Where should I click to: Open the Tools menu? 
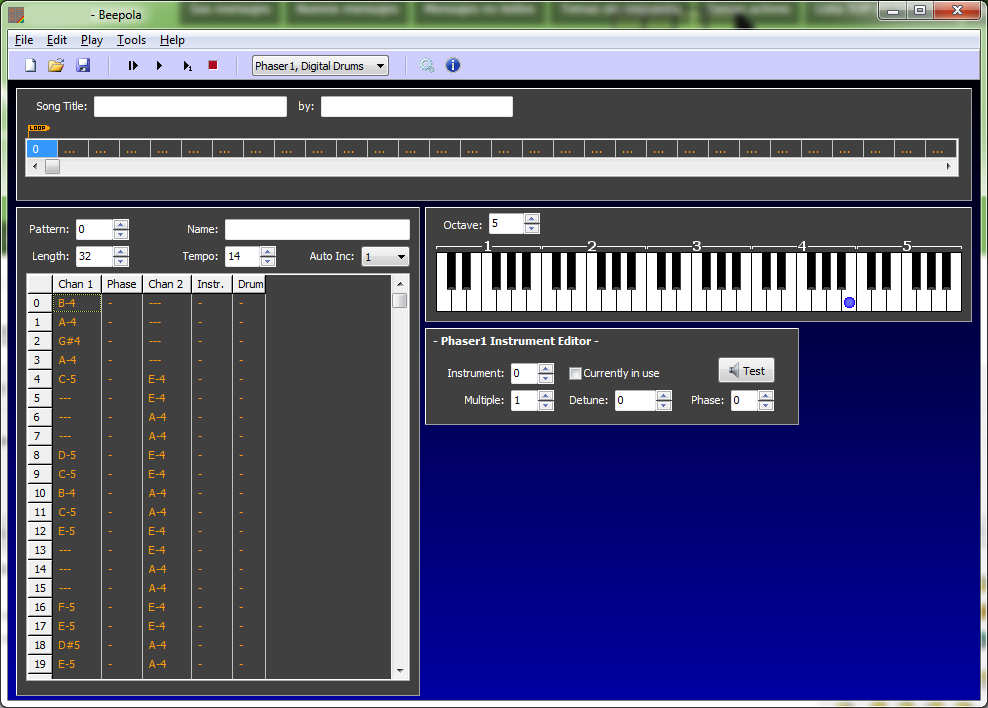(x=131, y=40)
